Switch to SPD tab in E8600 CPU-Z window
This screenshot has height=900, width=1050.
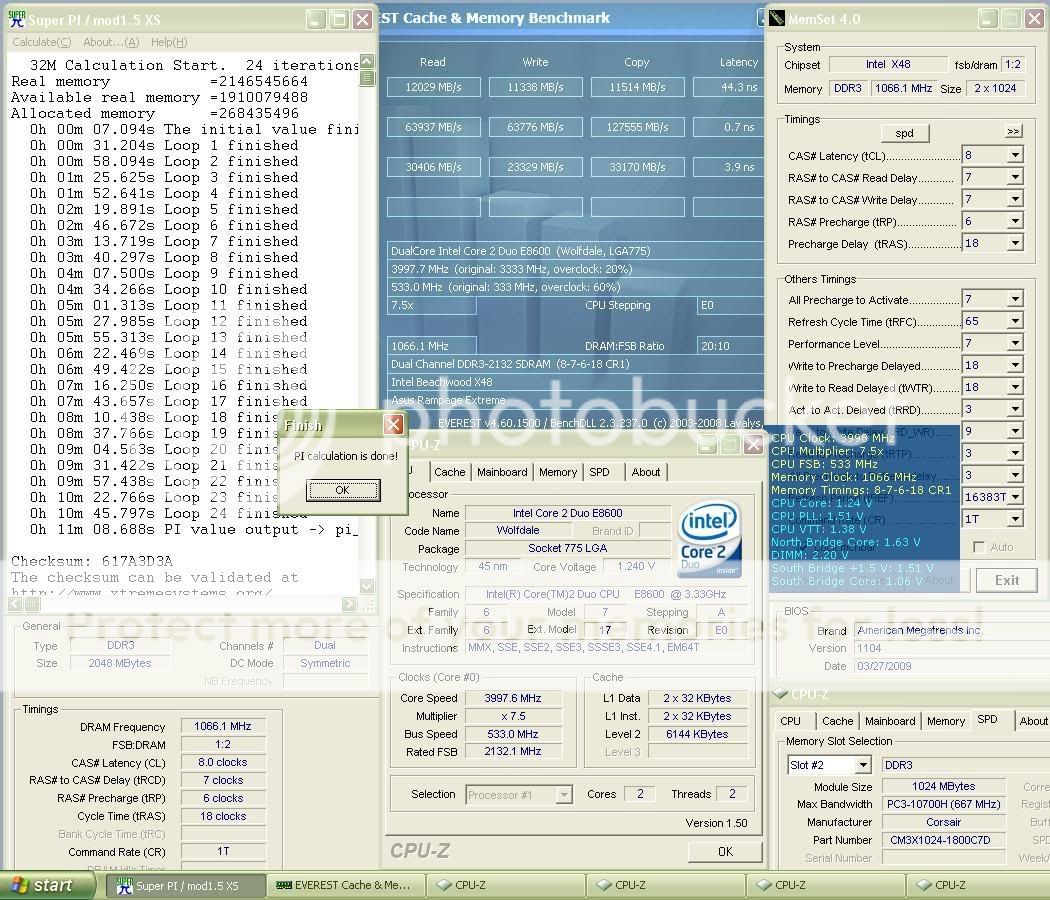click(x=599, y=472)
